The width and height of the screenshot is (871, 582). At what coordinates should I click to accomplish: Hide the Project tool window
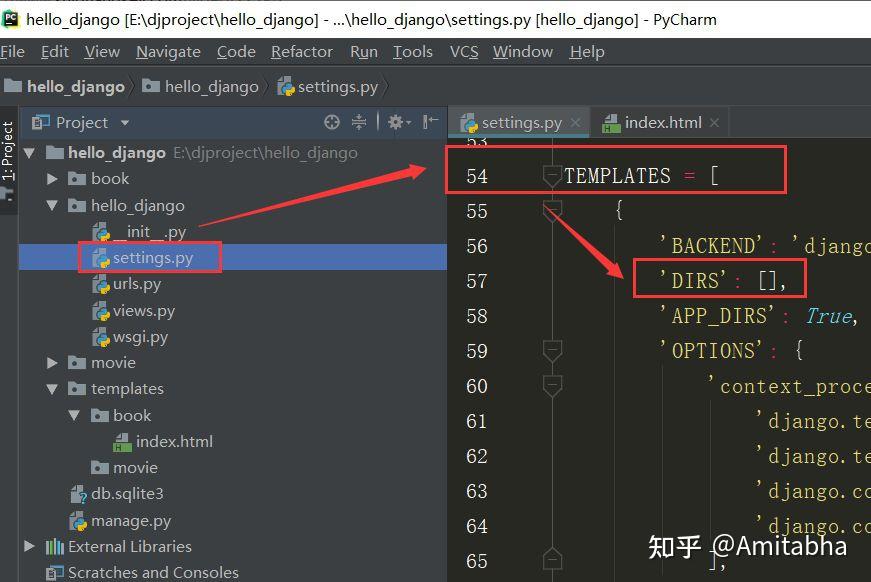430,122
